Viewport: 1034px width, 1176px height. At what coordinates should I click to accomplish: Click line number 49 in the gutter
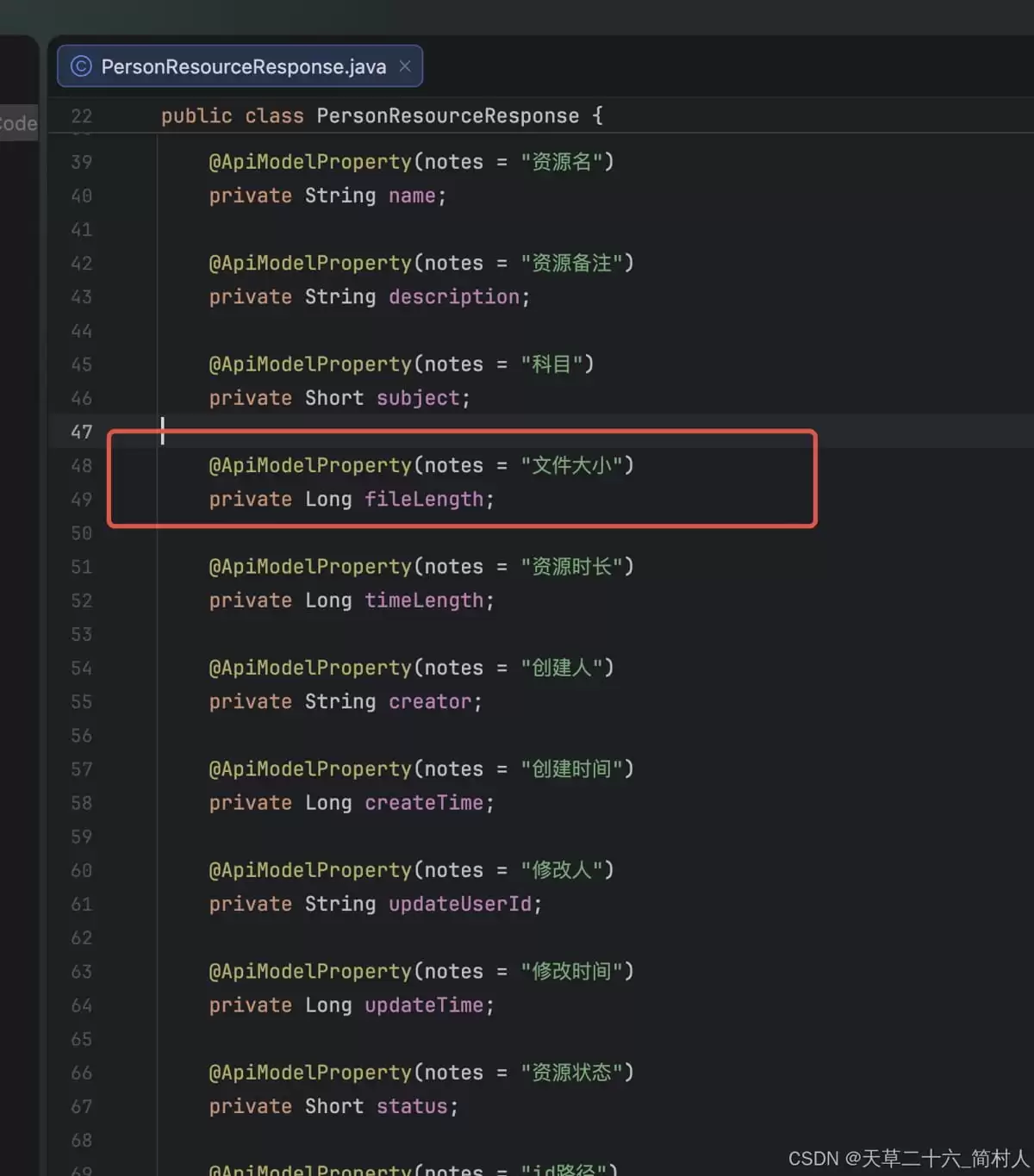(82, 500)
